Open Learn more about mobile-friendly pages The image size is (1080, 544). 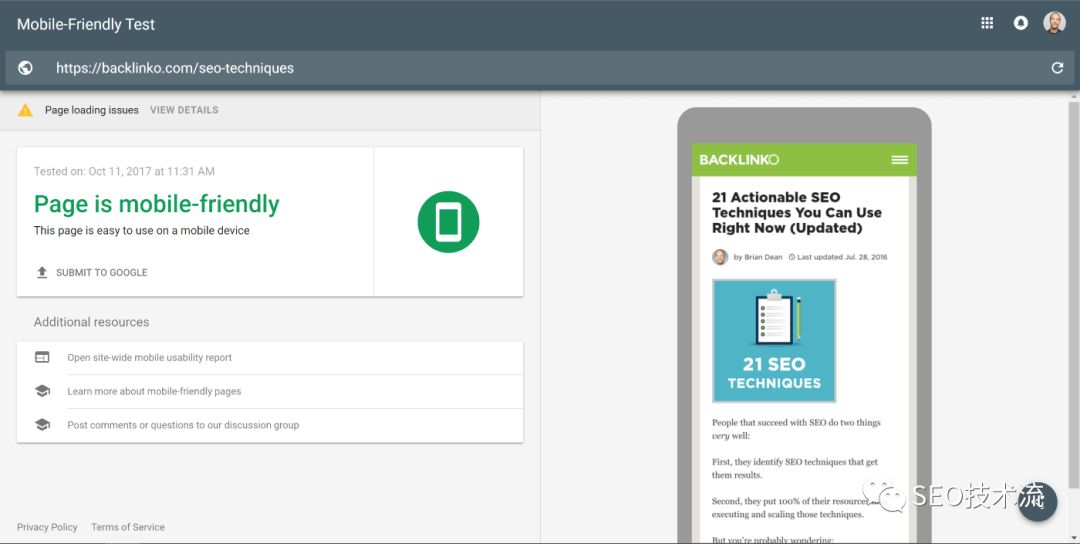(x=154, y=391)
